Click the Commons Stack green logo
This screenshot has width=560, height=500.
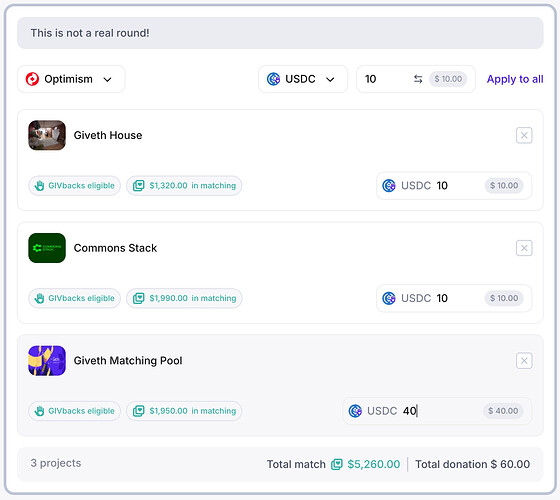pos(47,248)
